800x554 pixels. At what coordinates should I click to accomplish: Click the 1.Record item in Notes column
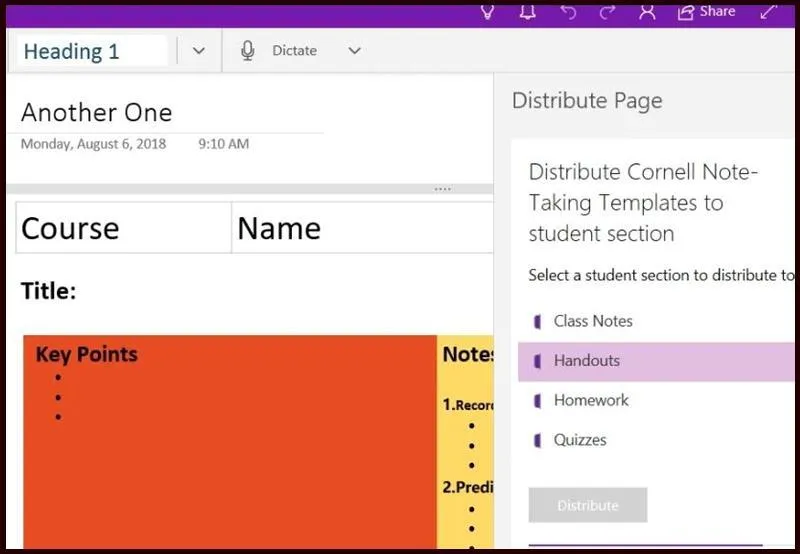pyautogui.click(x=468, y=405)
